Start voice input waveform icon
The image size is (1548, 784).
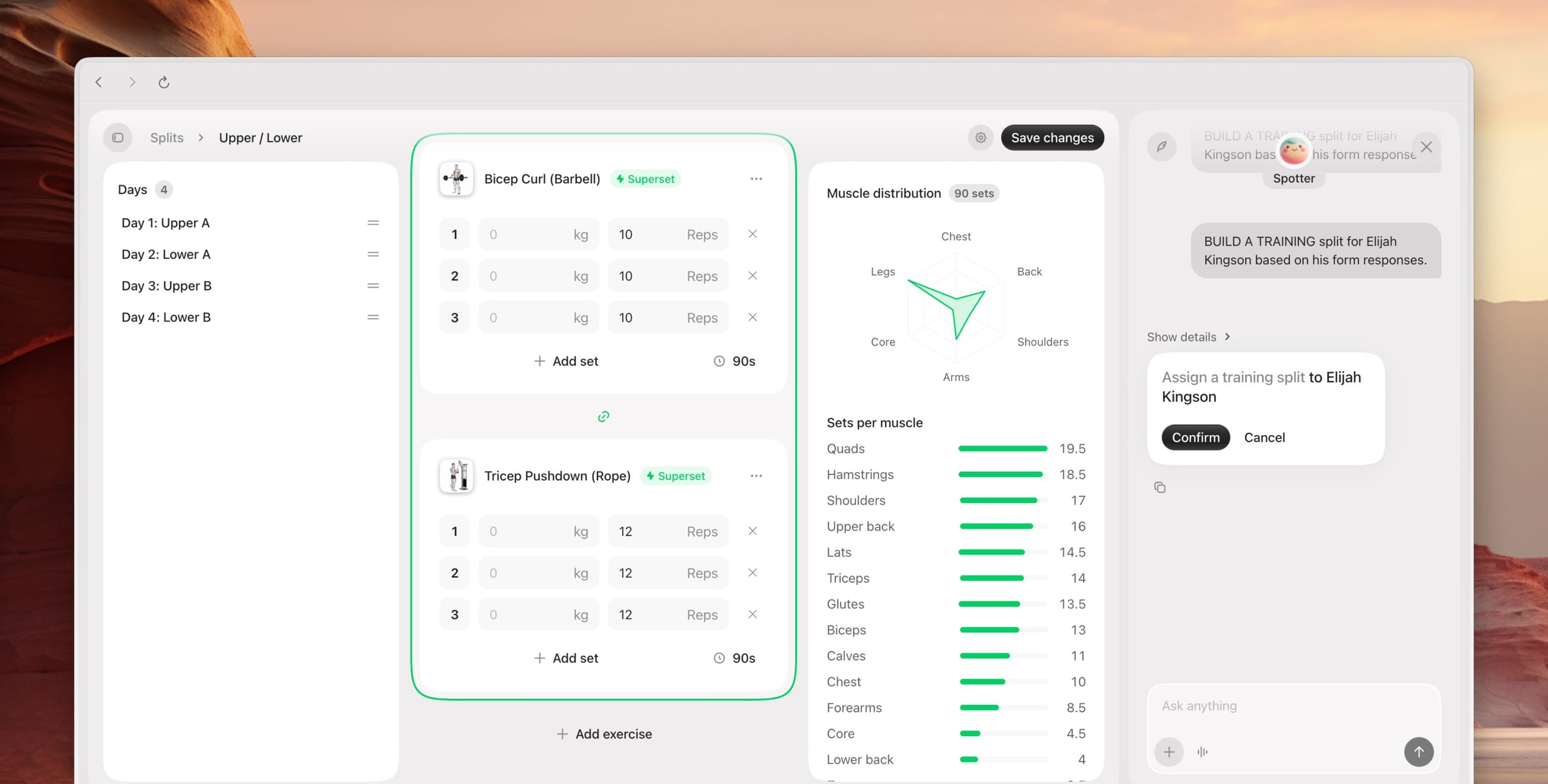(1202, 752)
